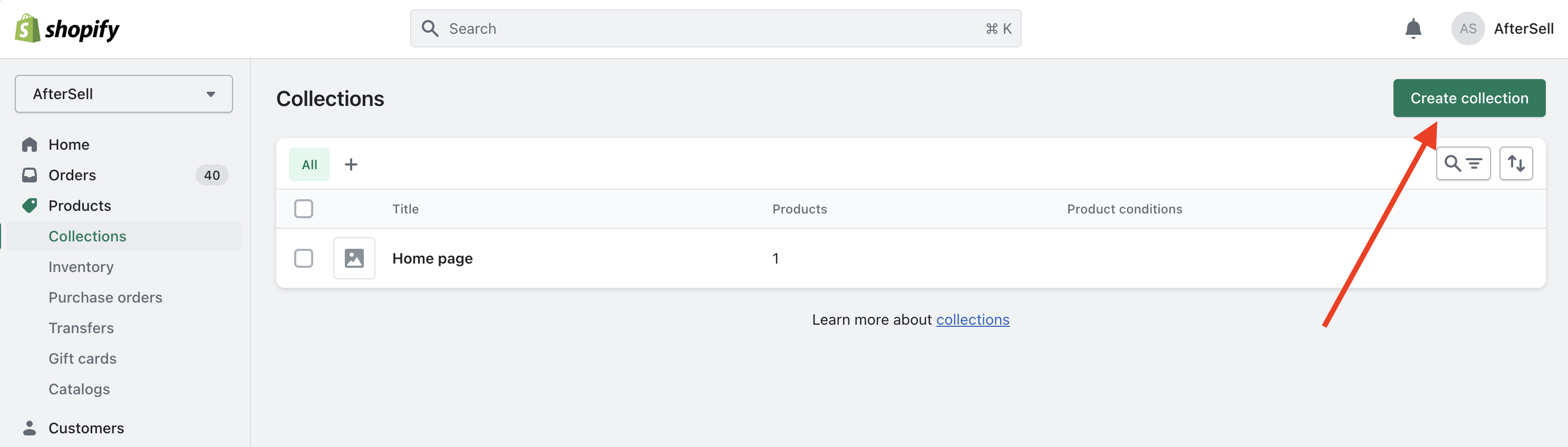Open search and filter collections
The image size is (1568, 447).
pos(1463,163)
